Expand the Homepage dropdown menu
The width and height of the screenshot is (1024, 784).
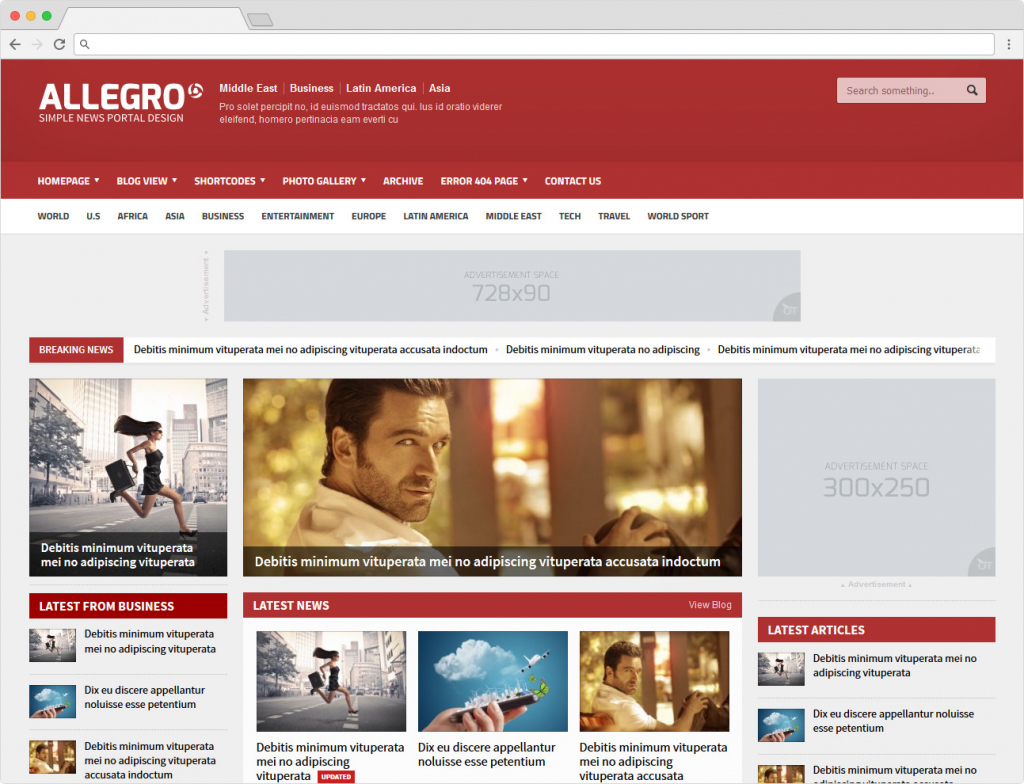pos(68,181)
